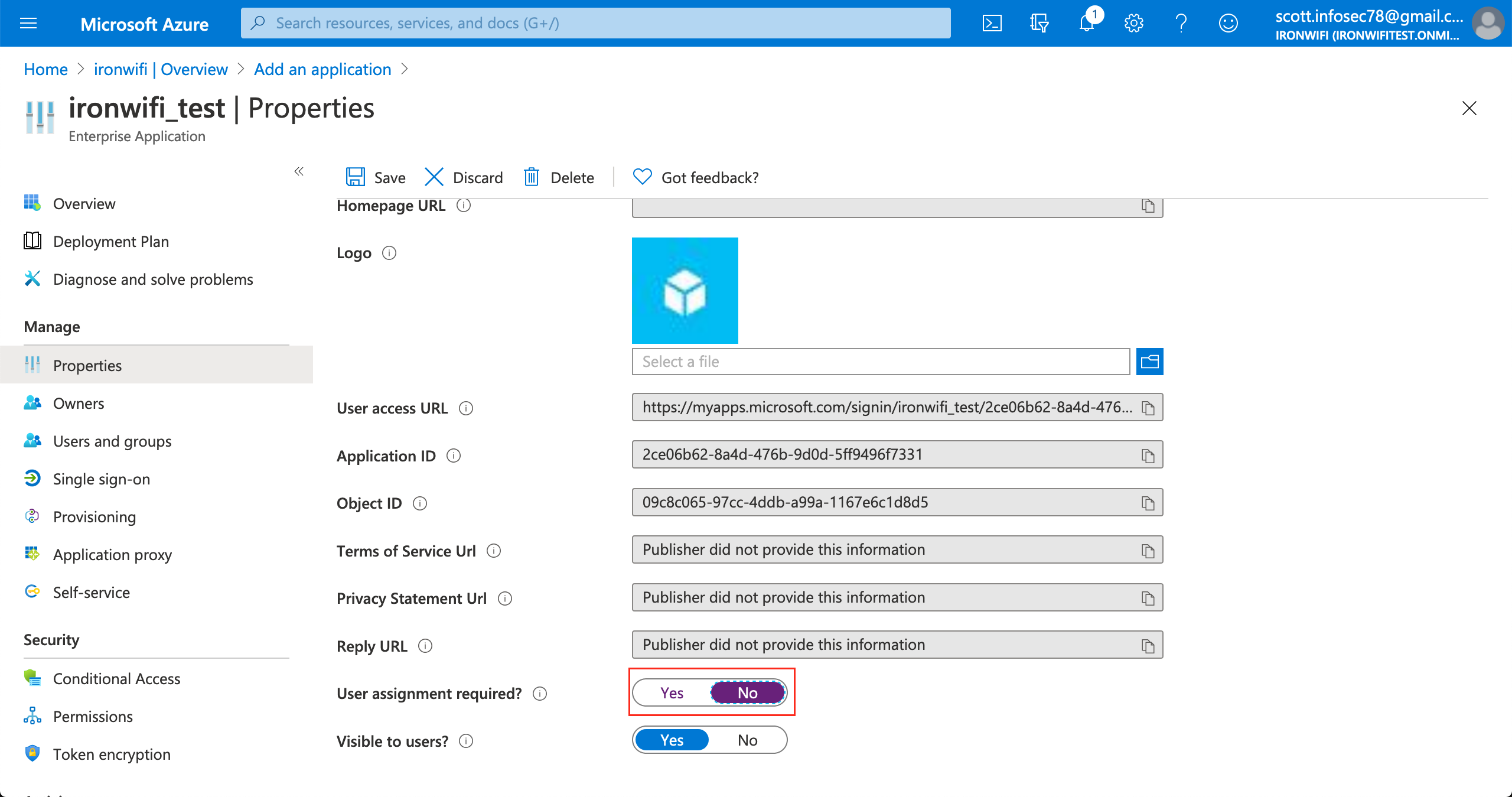Click the Select a file input field

pyautogui.click(x=827, y=361)
